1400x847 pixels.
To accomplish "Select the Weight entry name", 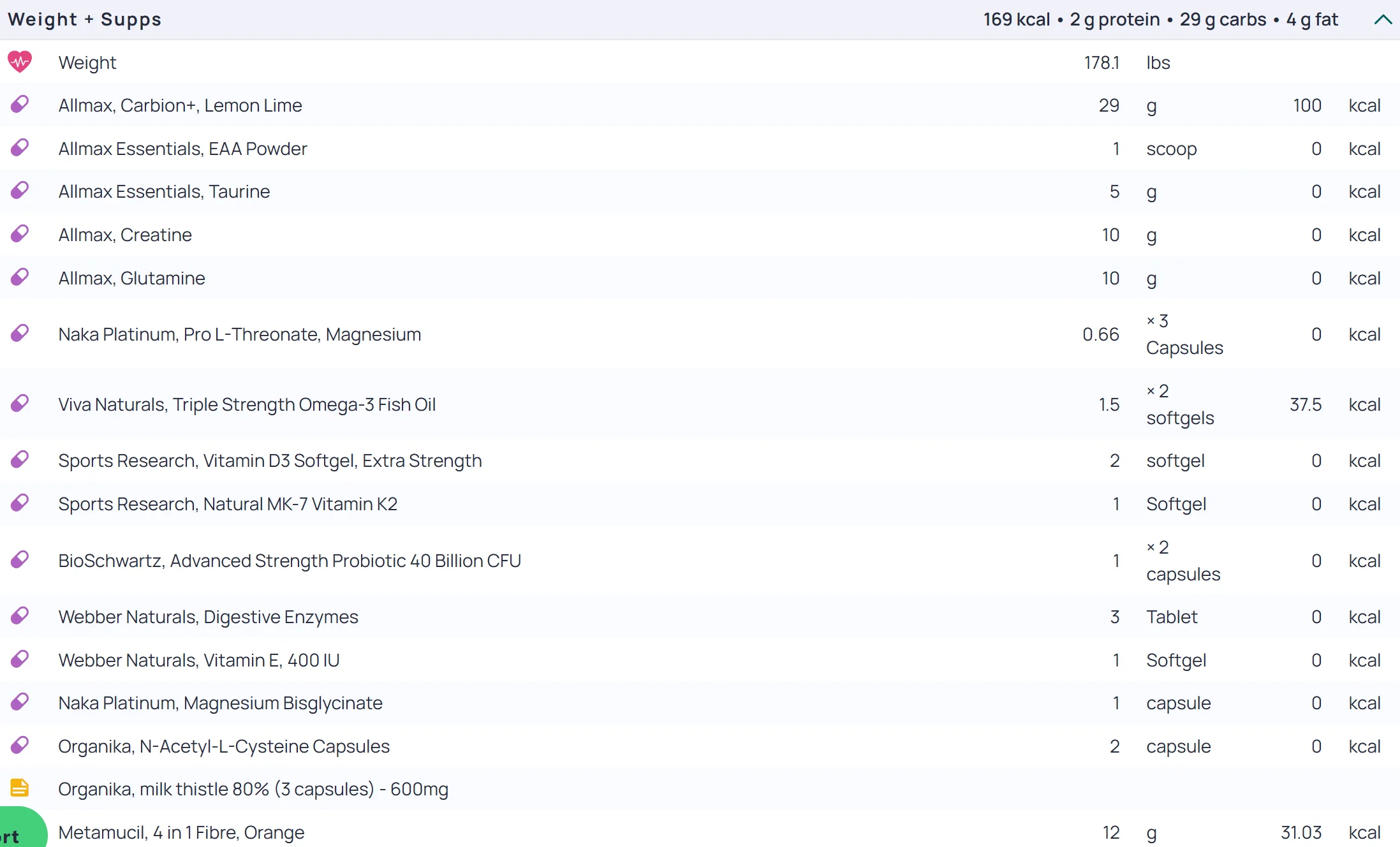I will coord(87,63).
